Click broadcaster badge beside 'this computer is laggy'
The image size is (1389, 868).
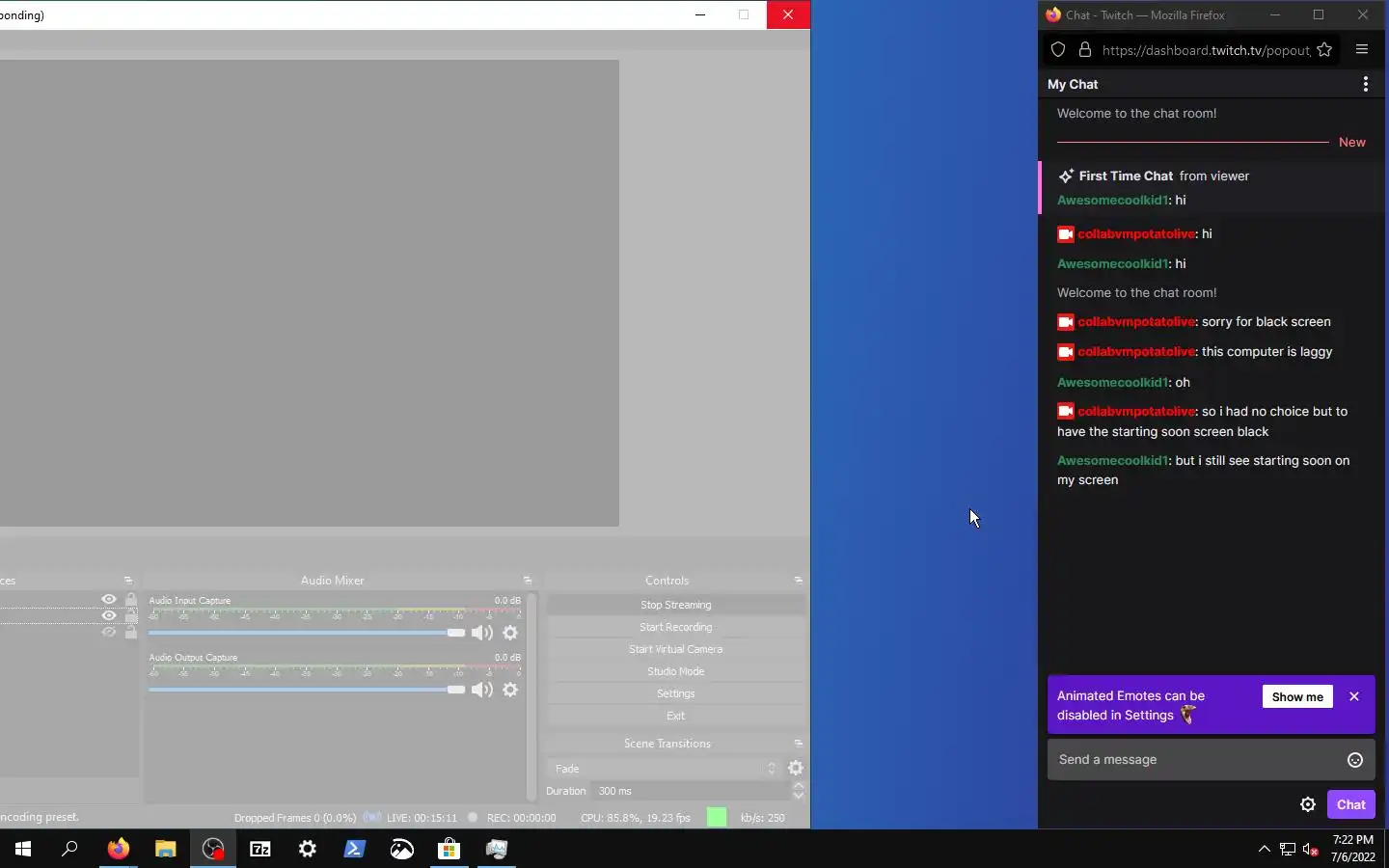(x=1066, y=352)
